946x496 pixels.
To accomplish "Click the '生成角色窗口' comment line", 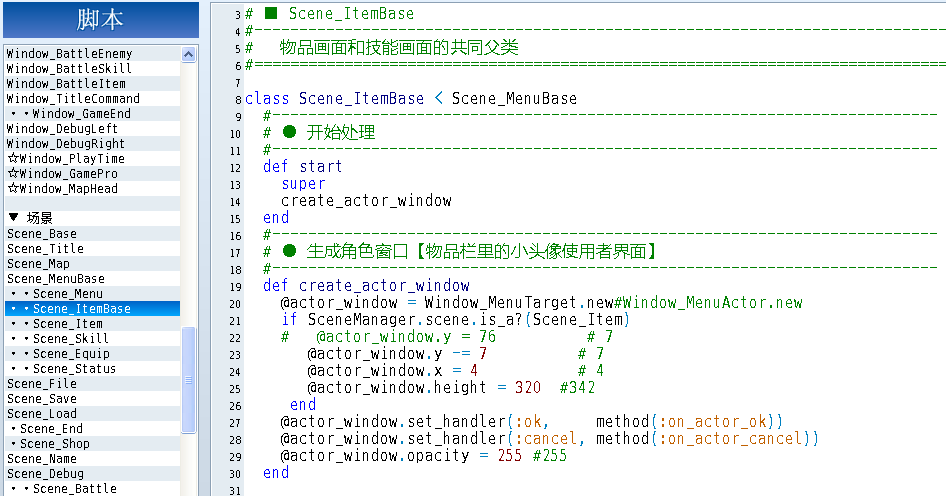I will click(460, 251).
